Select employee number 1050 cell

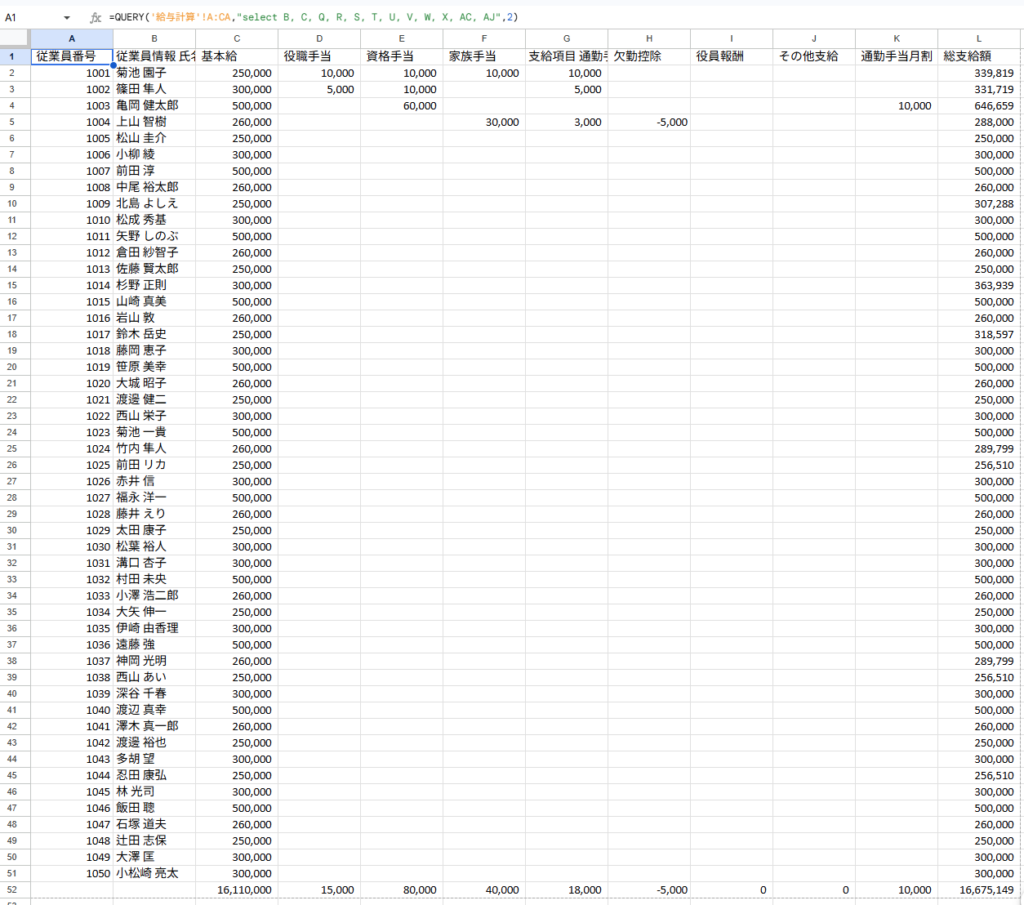pos(71,873)
